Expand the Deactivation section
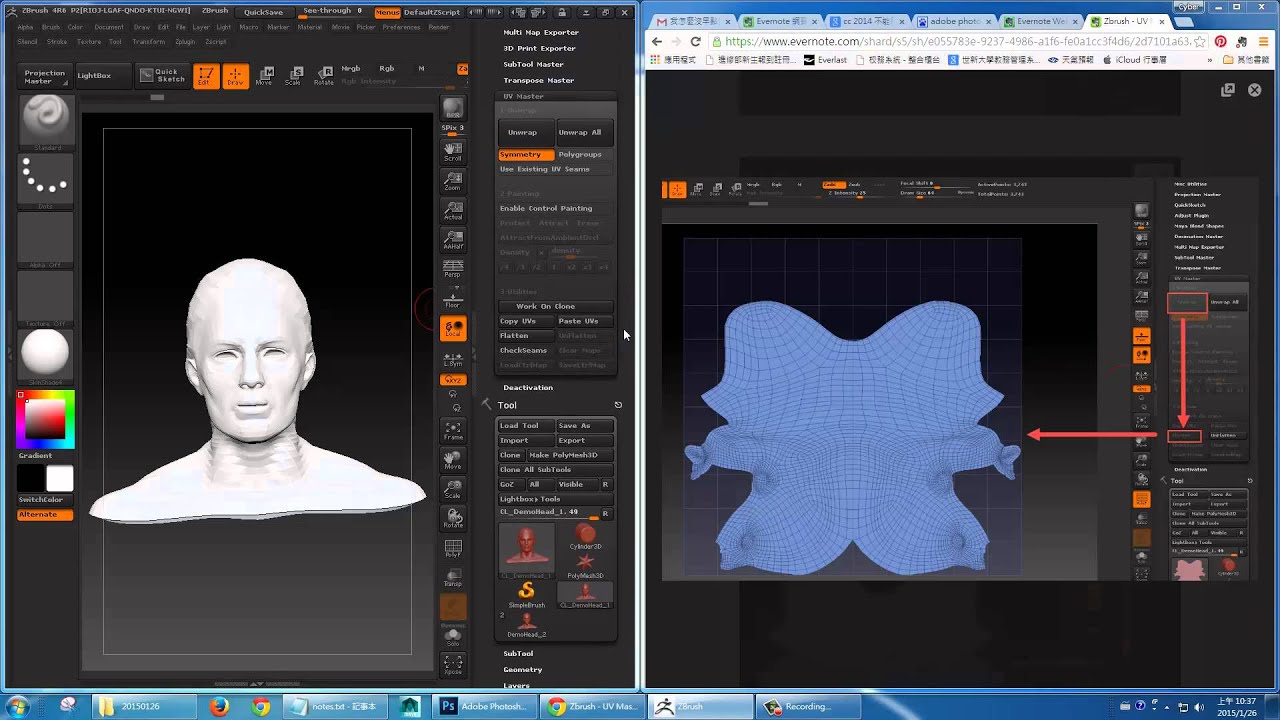The image size is (1280, 720). (528, 387)
